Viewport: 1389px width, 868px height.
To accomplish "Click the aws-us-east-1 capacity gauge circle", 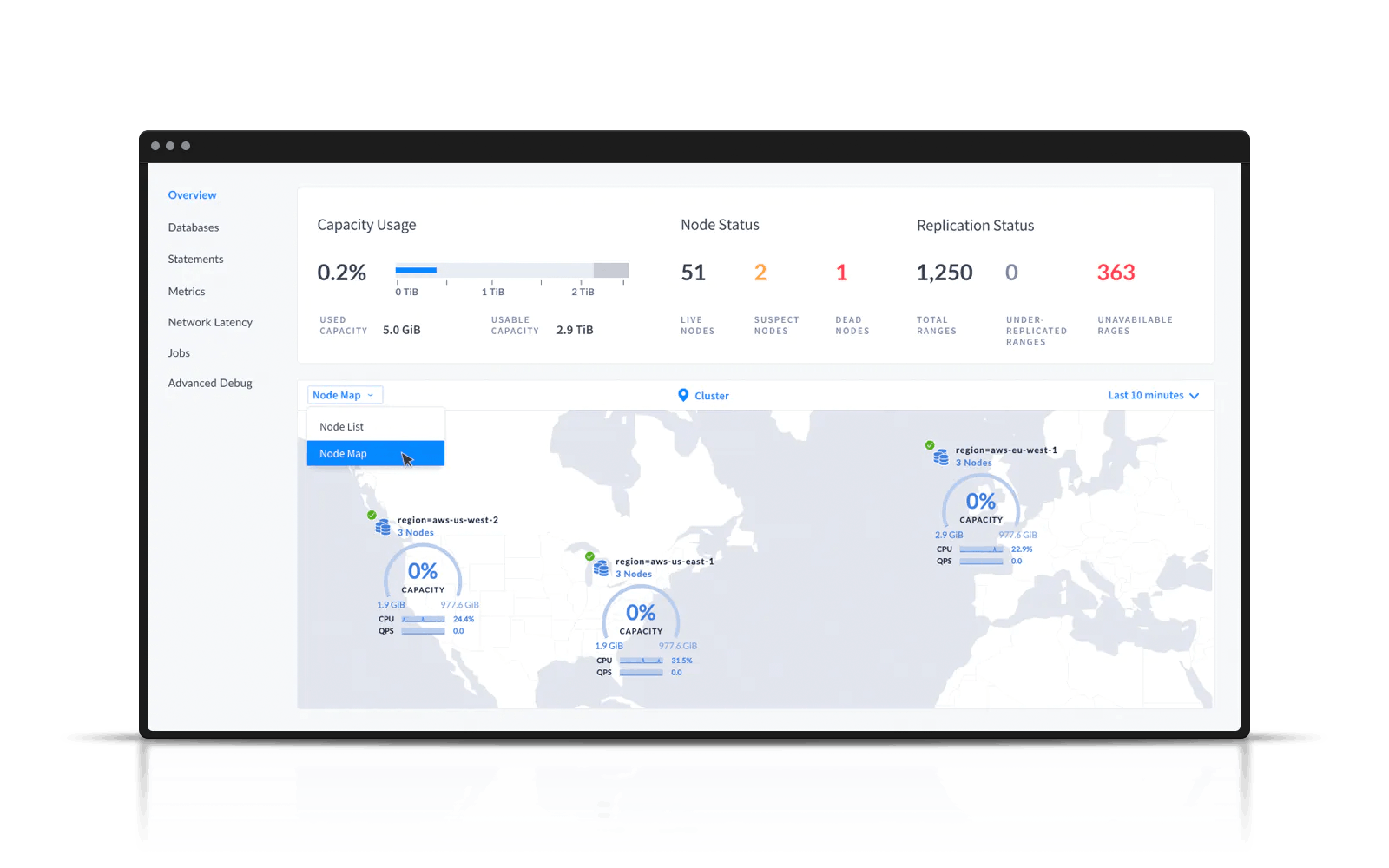I will (x=641, y=618).
